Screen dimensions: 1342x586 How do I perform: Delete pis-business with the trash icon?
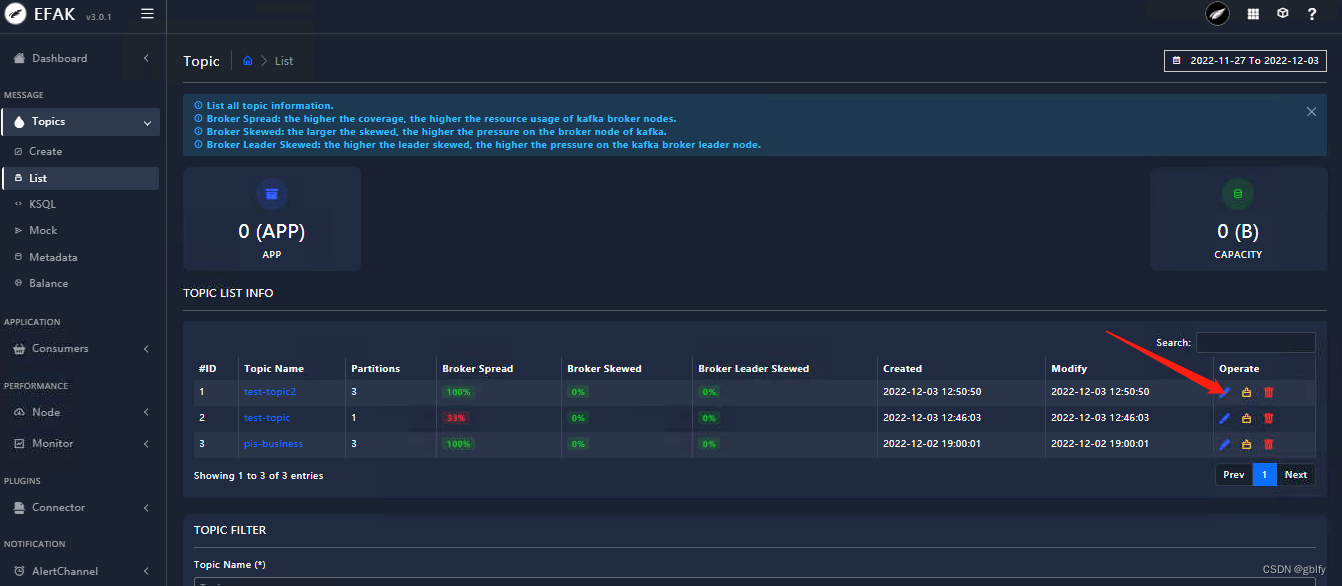pos(1268,444)
